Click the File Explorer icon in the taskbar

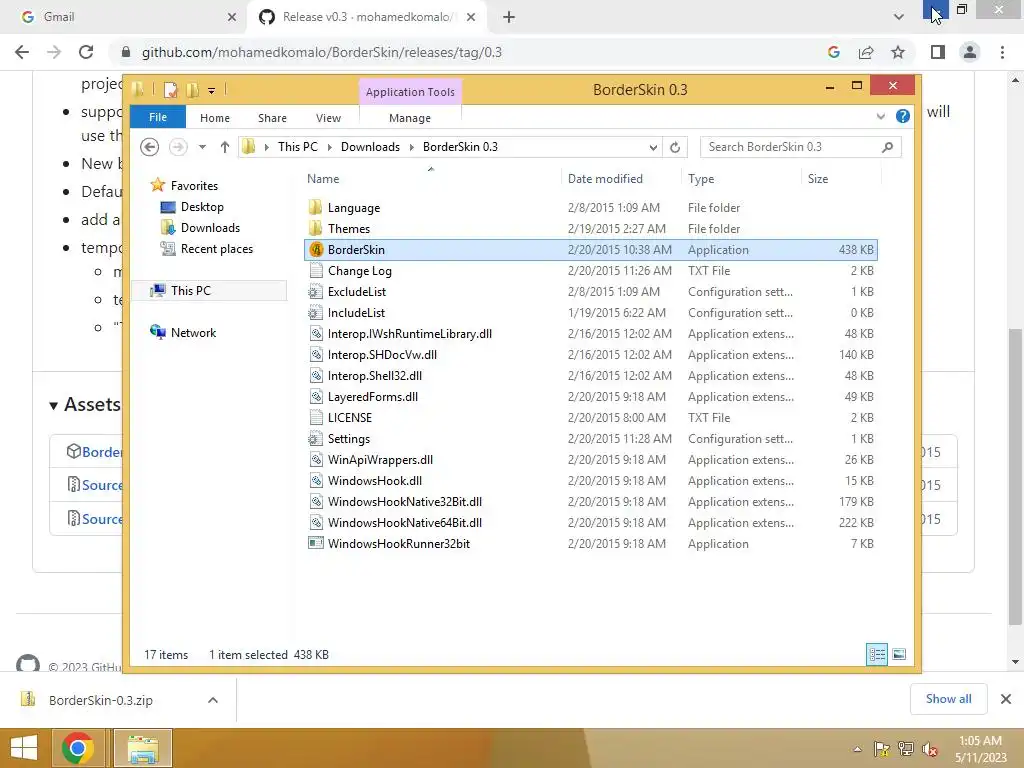pos(143,748)
